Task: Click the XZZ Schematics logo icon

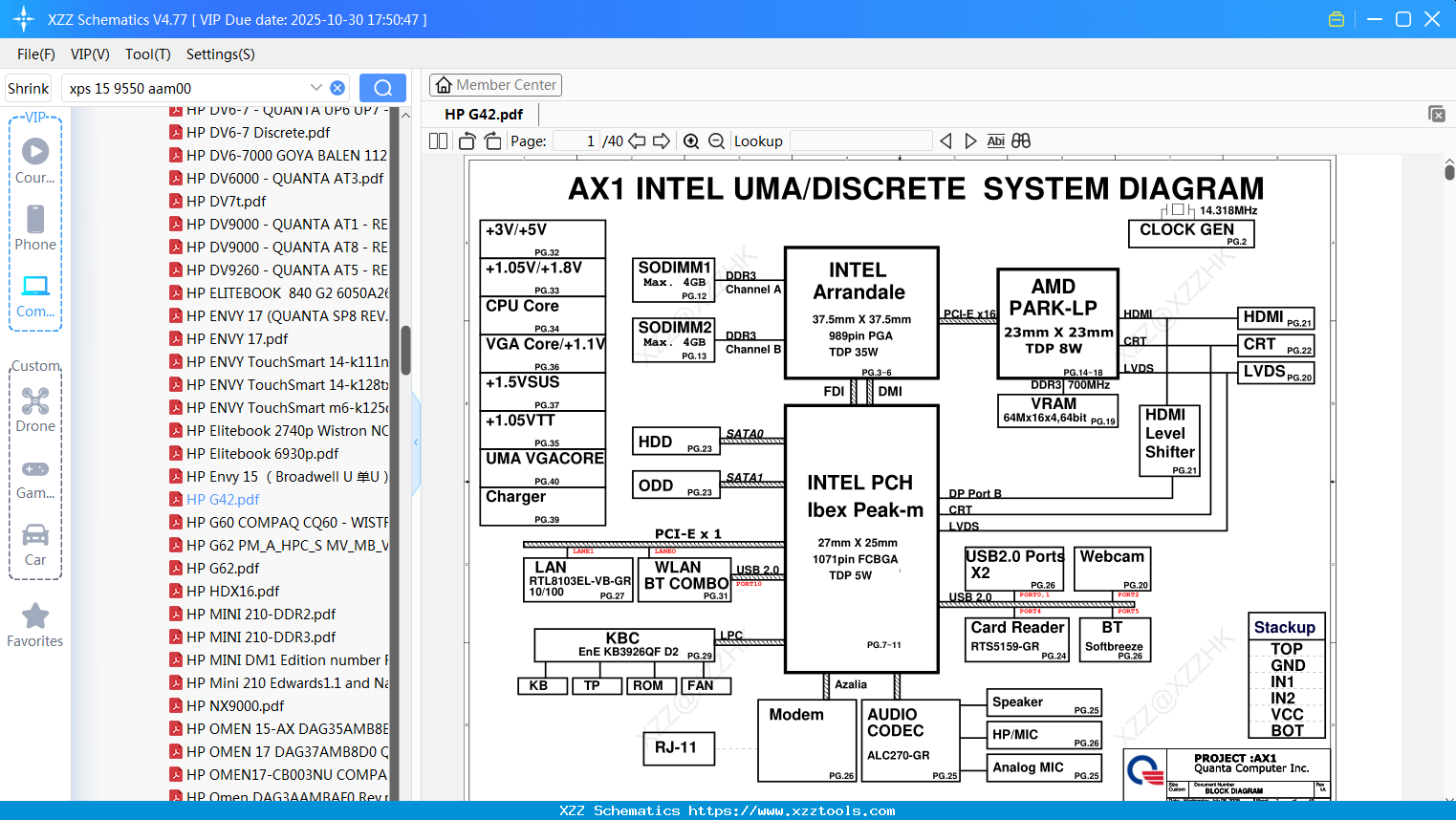Action: (24, 19)
